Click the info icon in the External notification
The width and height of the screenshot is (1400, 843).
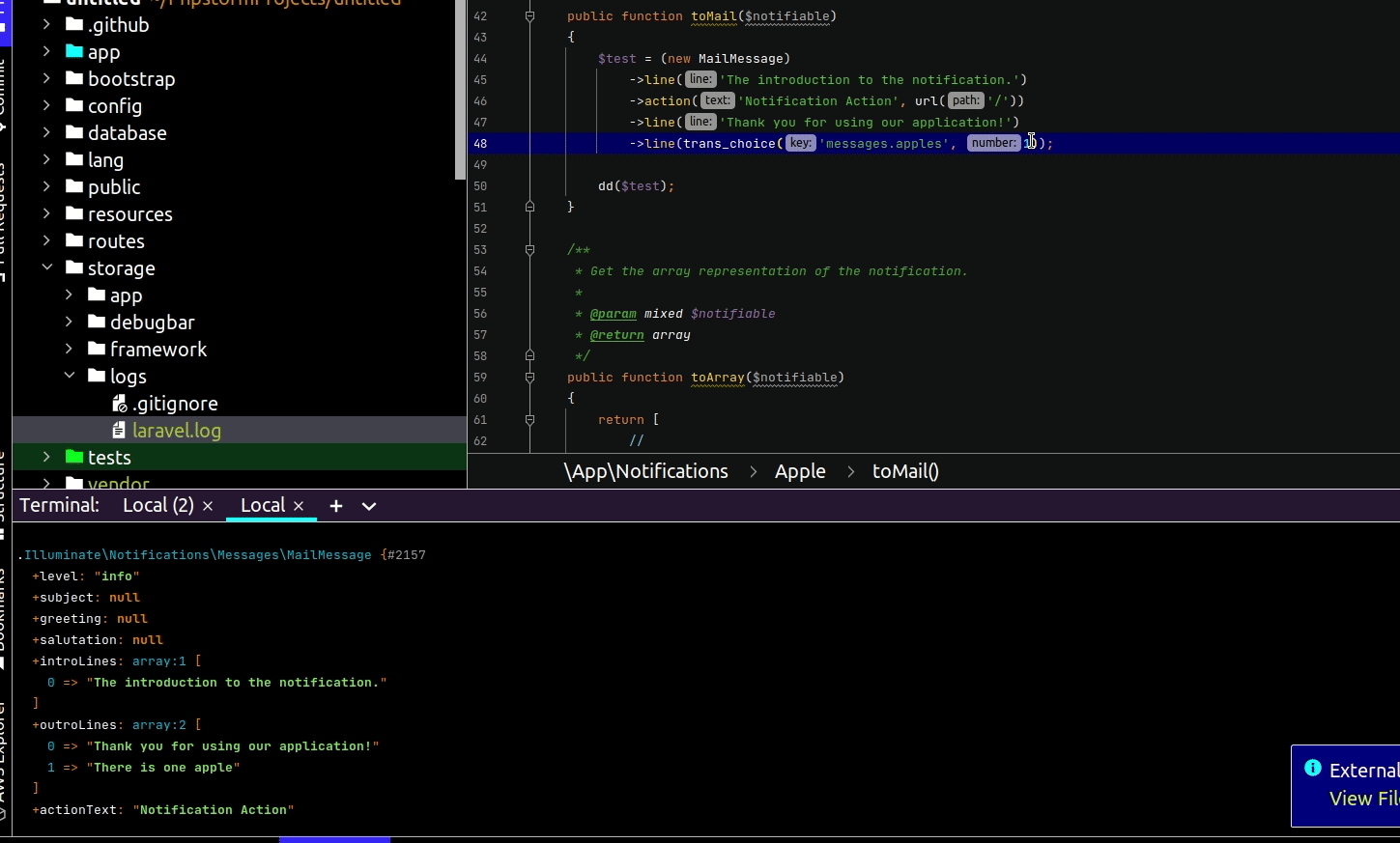coord(1313,769)
